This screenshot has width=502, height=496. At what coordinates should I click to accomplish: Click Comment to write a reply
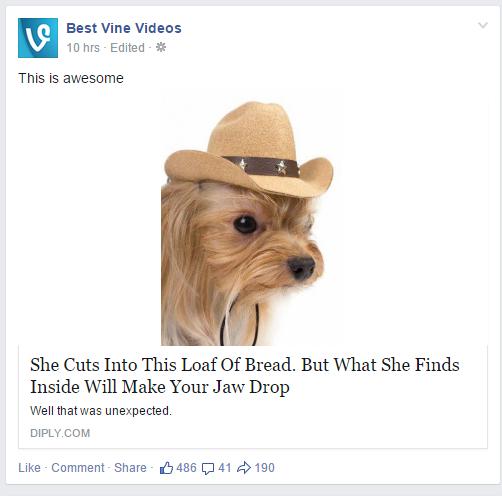coord(78,468)
